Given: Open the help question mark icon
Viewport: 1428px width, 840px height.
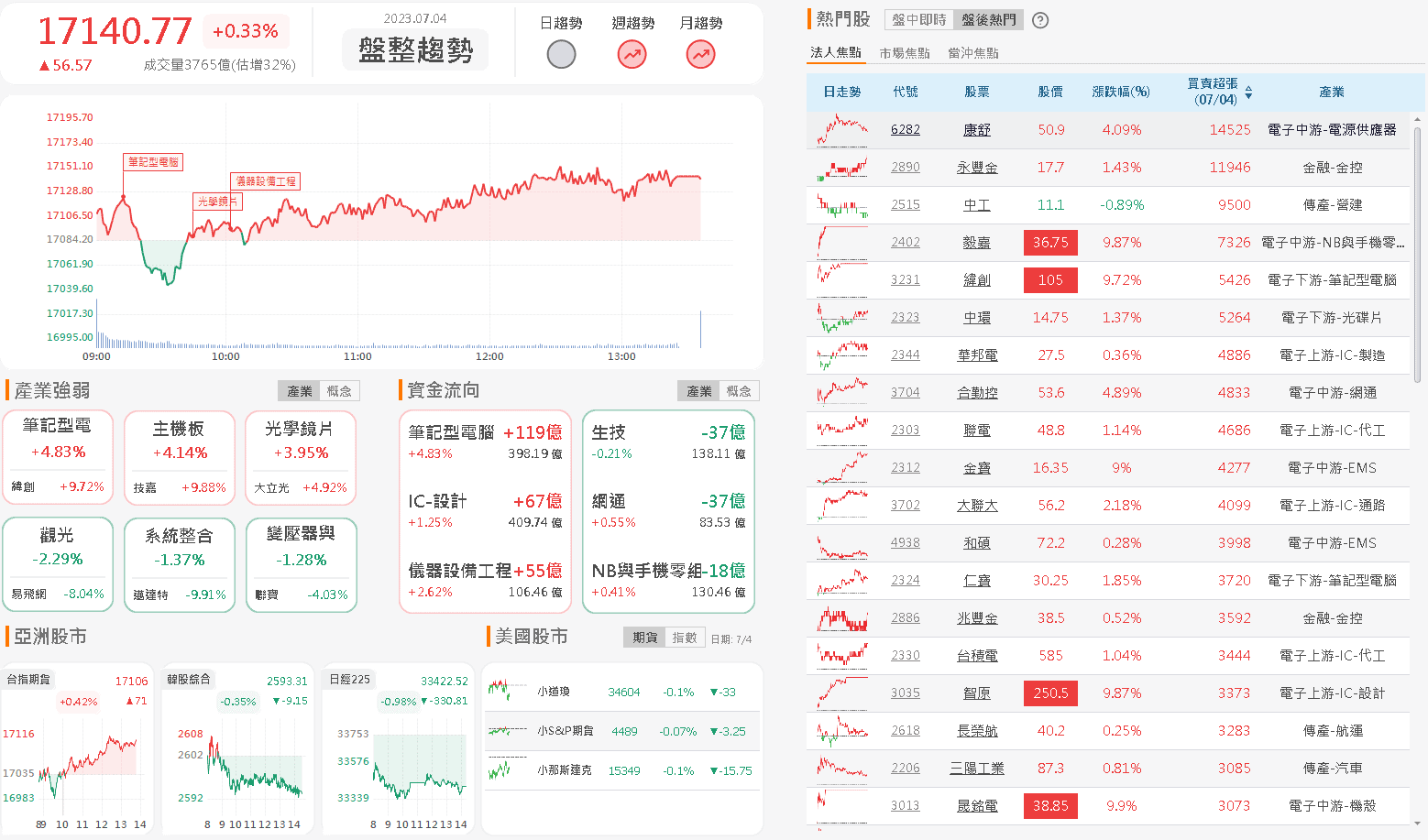Looking at the screenshot, I should click(1040, 20).
